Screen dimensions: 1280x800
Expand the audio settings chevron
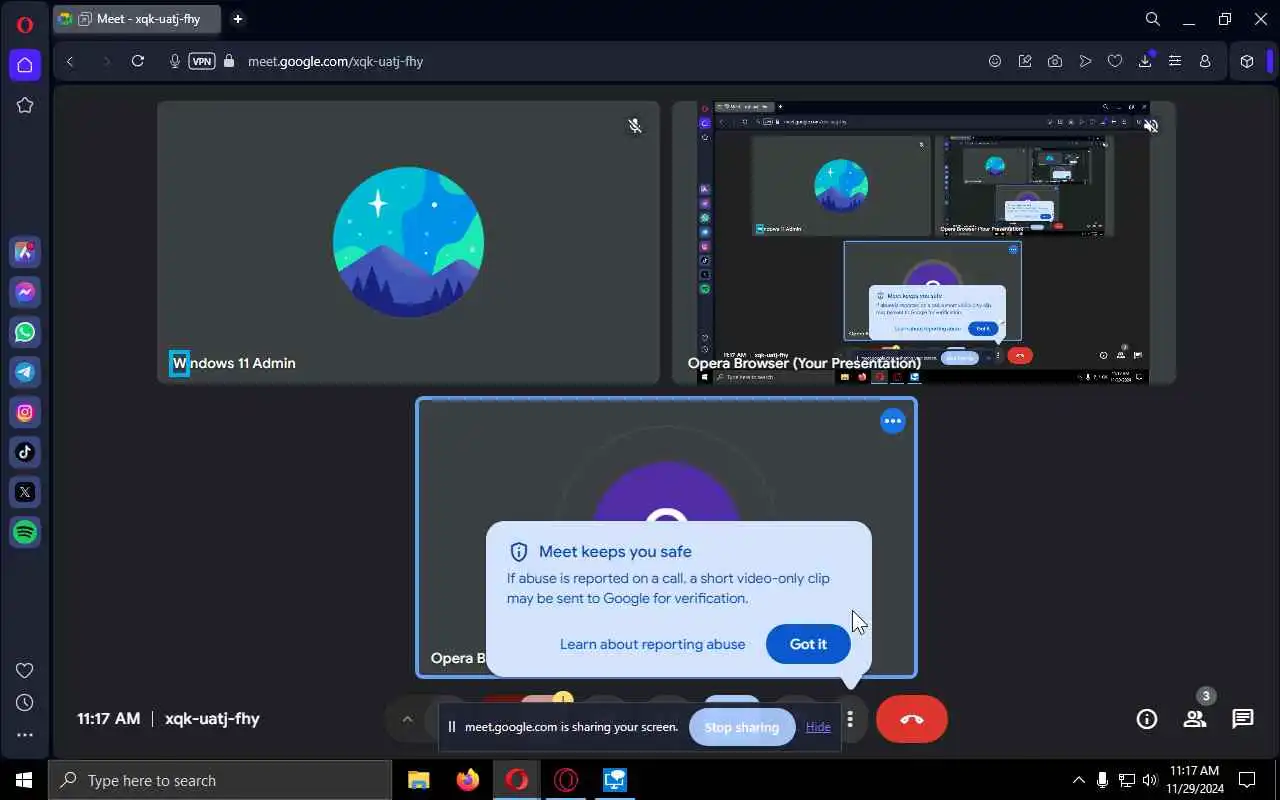point(407,719)
